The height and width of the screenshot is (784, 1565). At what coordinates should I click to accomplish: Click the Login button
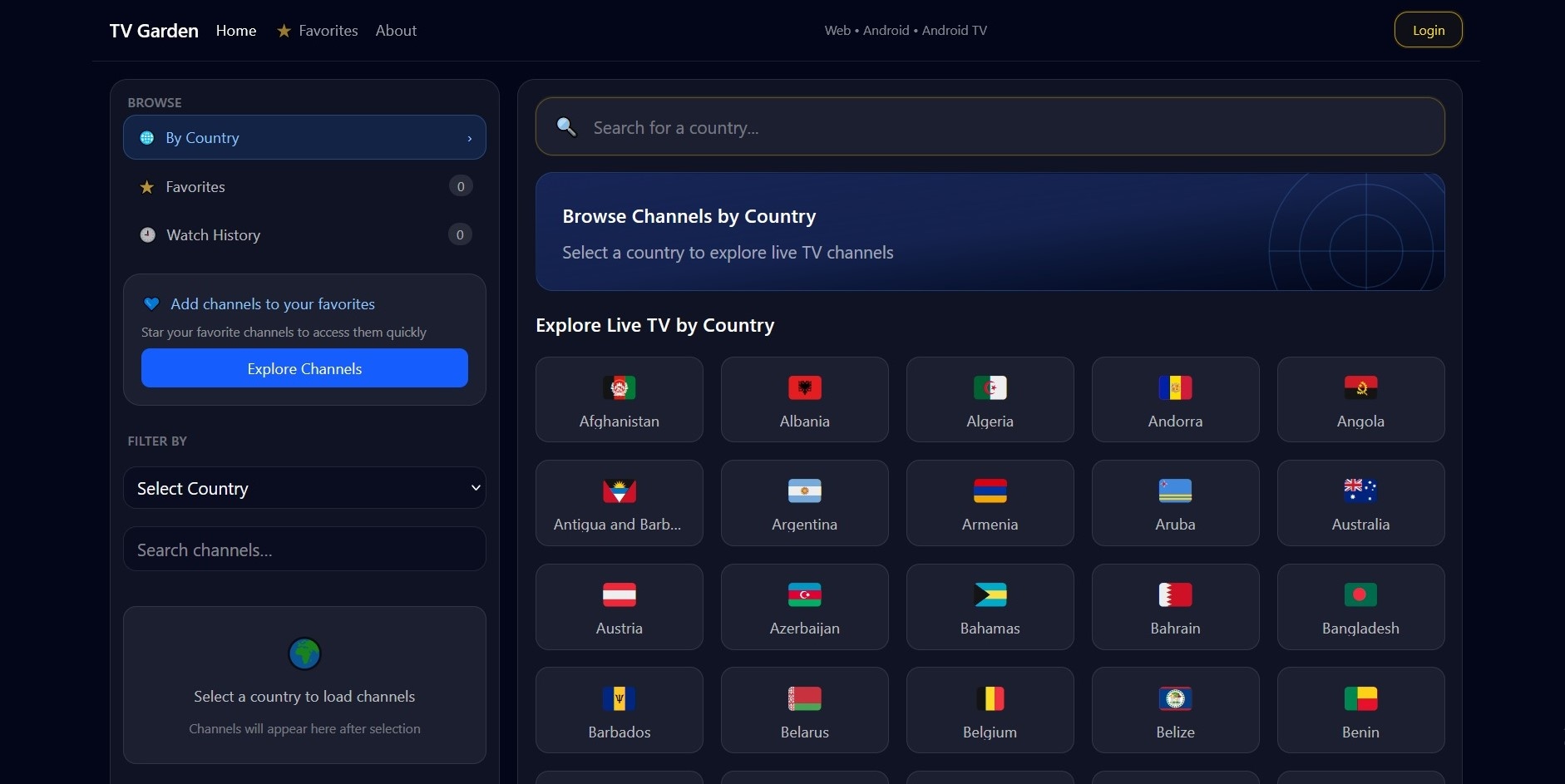pos(1428,30)
